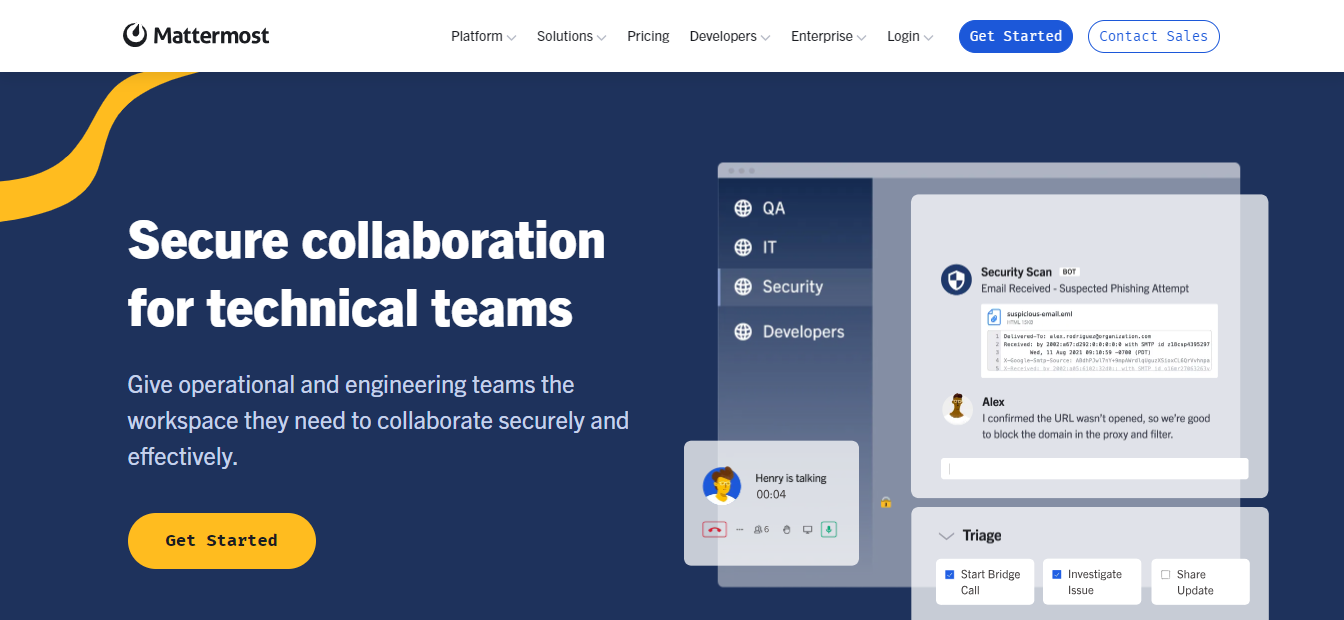Mute the green microphone in call widget
Viewport: 1344px width, 620px height.
[x=828, y=530]
